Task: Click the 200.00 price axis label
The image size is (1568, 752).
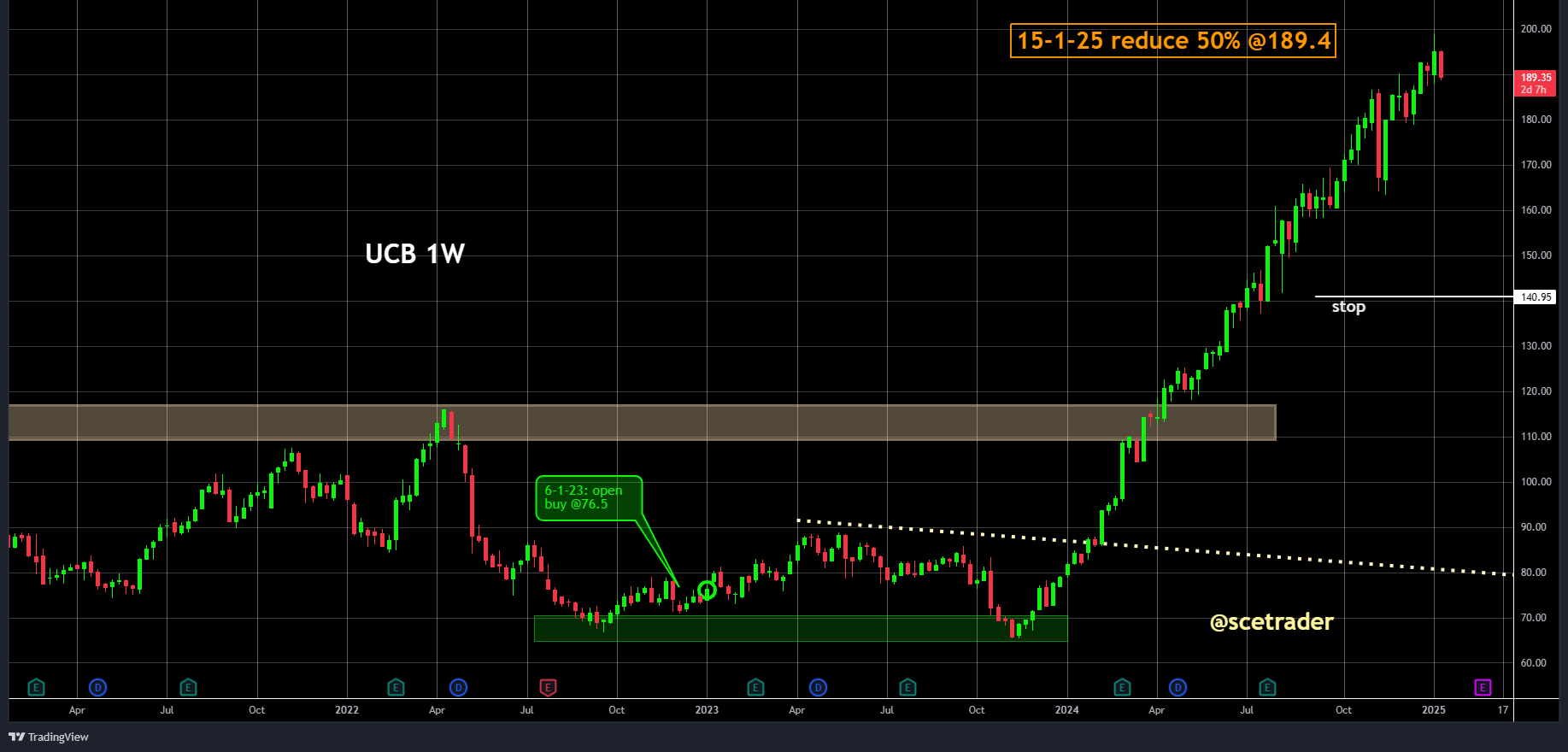Action: tap(1536, 29)
